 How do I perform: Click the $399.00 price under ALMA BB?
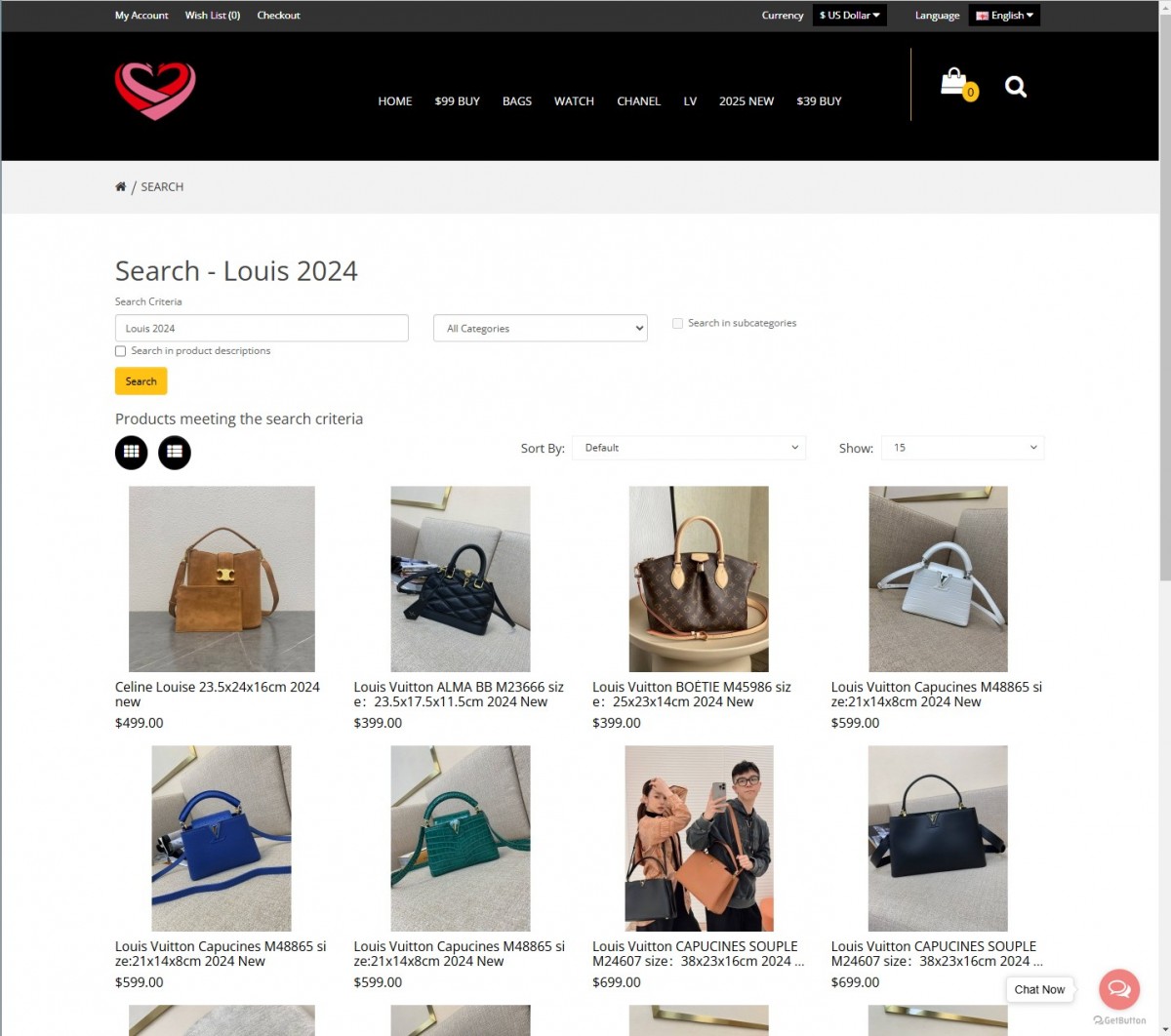pos(378,724)
